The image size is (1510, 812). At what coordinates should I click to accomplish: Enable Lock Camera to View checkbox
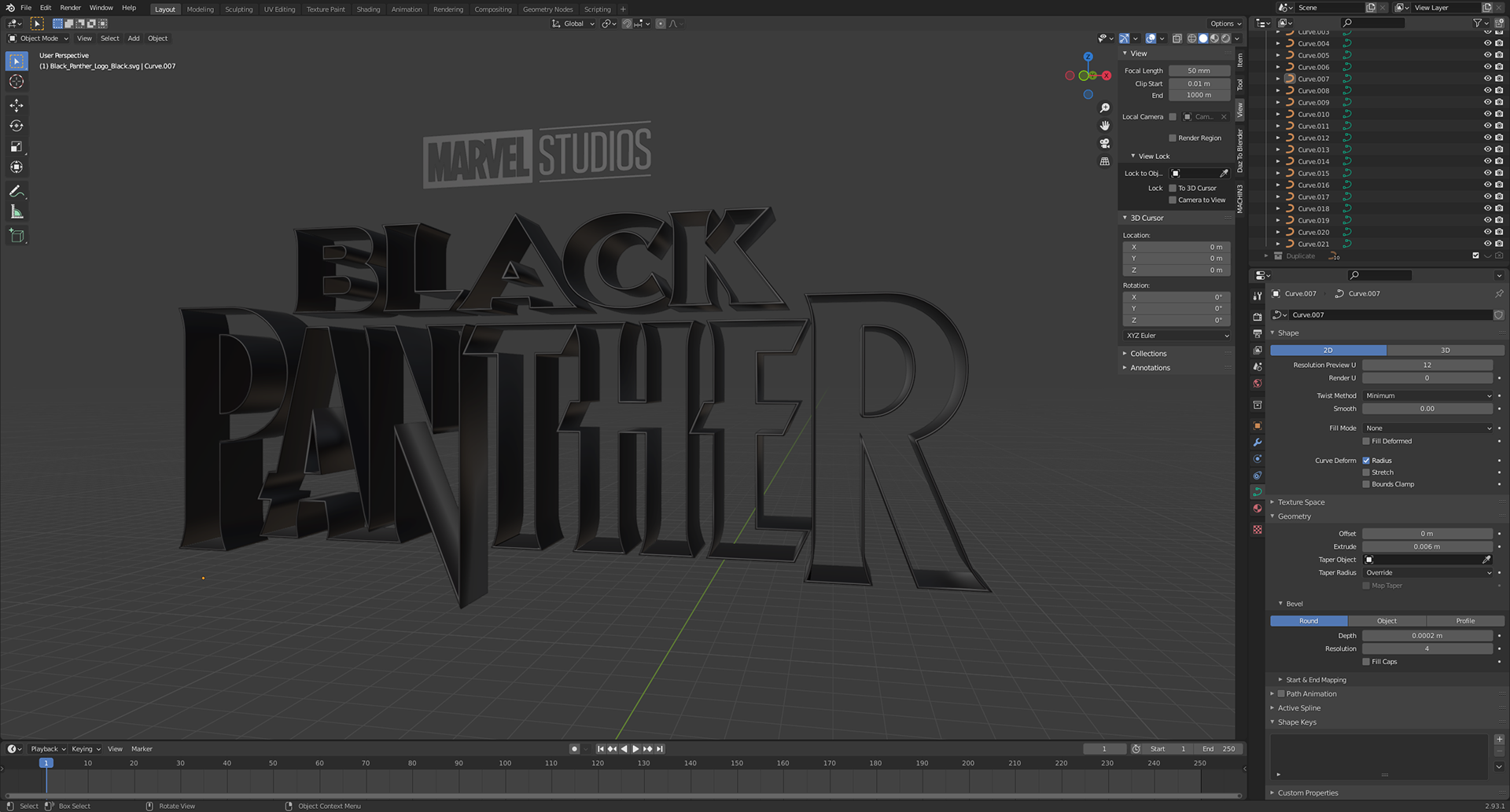click(1173, 200)
